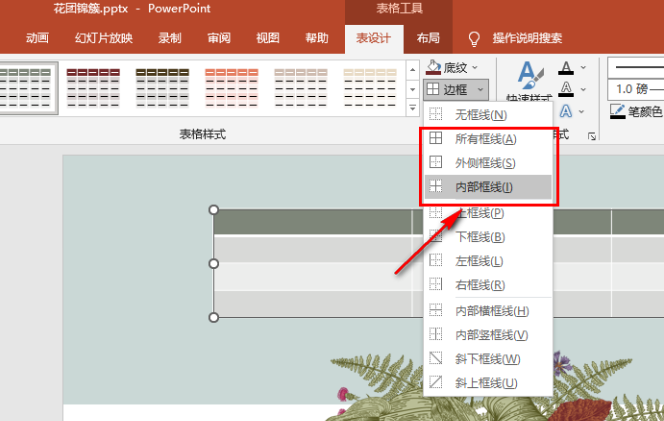The image size is (664, 421).
Task: Choose 所有框线(A) from border menu
Action: [x=488, y=139]
